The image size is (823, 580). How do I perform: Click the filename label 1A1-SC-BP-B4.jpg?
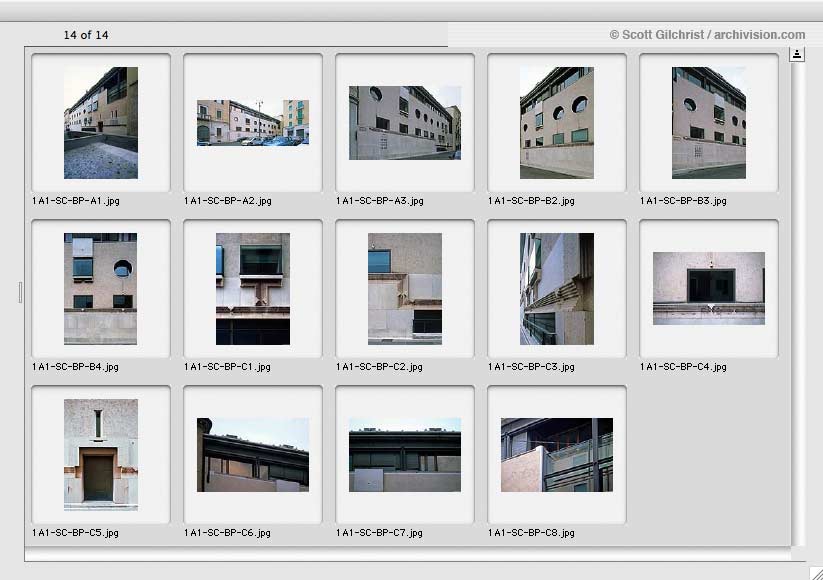point(75,367)
